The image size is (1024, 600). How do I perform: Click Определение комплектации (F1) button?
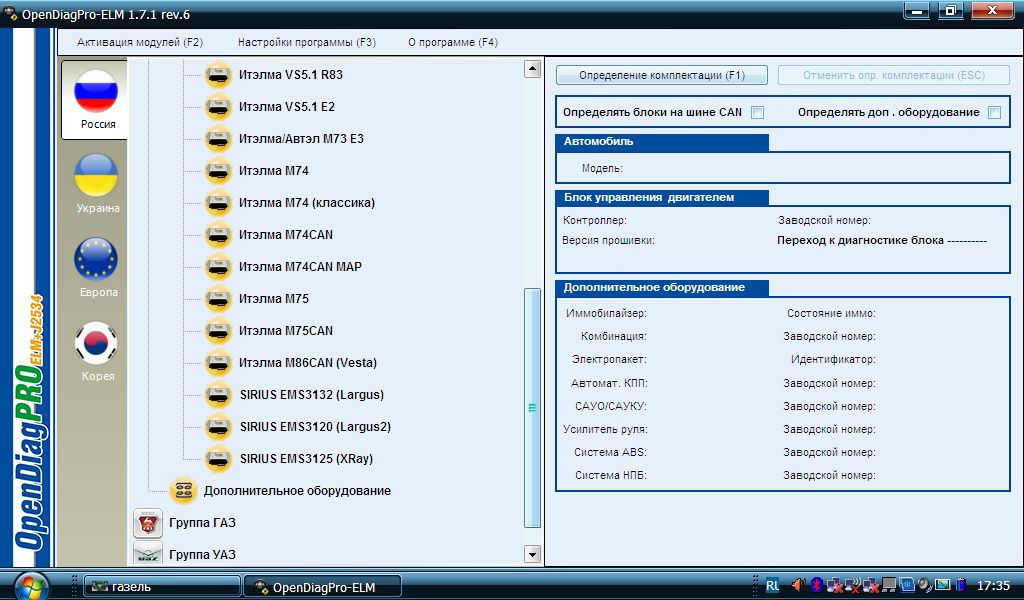coord(661,75)
